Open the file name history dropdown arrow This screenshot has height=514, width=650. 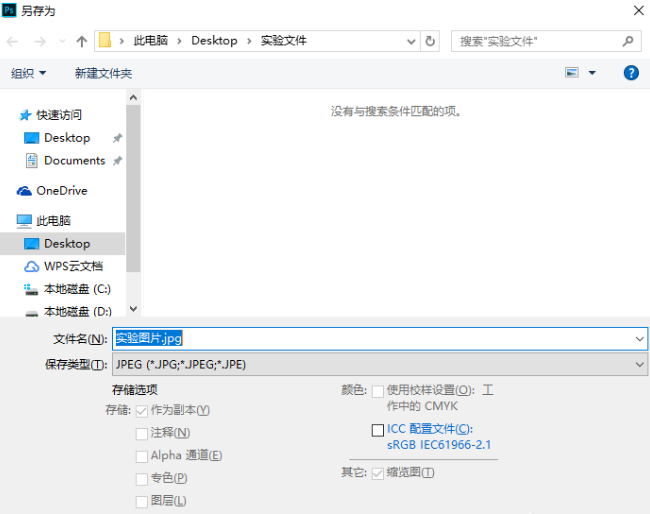click(x=639, y=339)
